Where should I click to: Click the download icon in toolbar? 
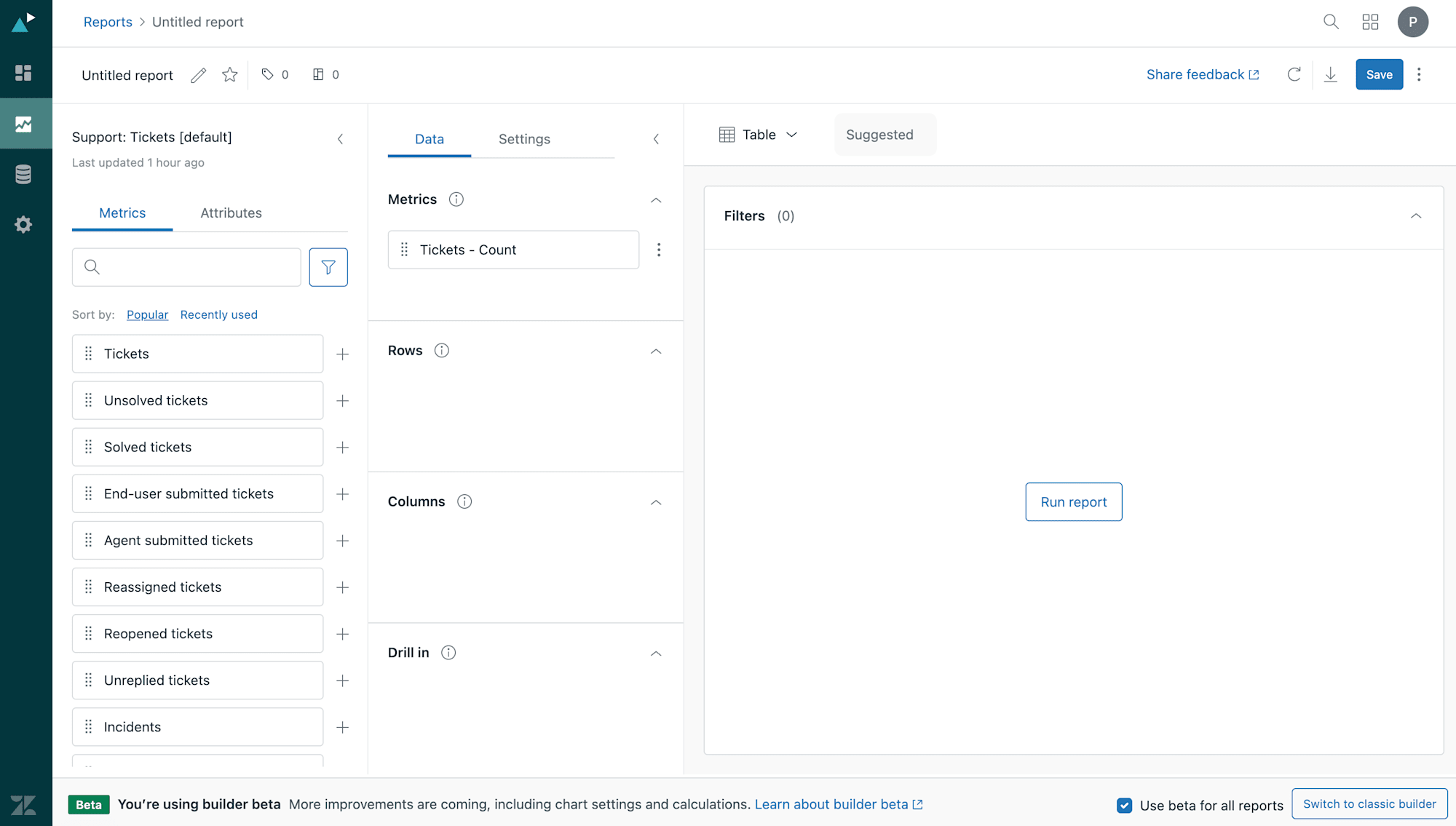click(1331, 74)
